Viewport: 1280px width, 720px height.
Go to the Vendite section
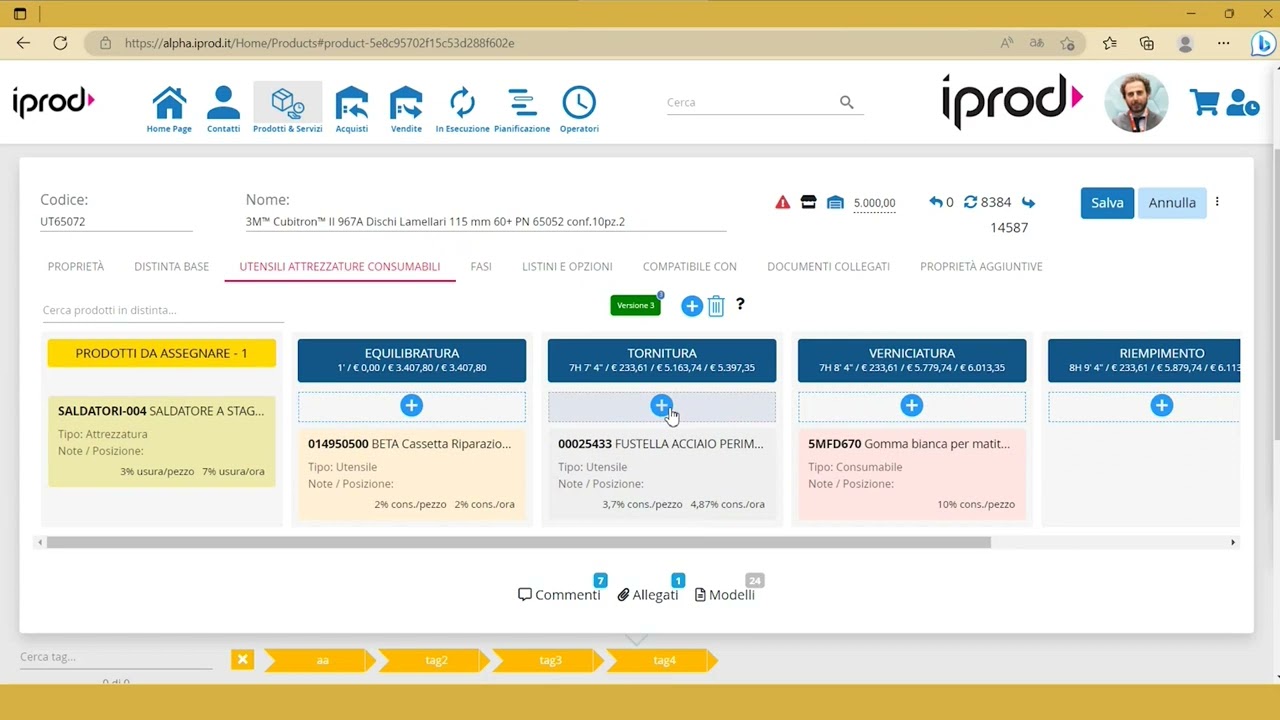(406, 109)
